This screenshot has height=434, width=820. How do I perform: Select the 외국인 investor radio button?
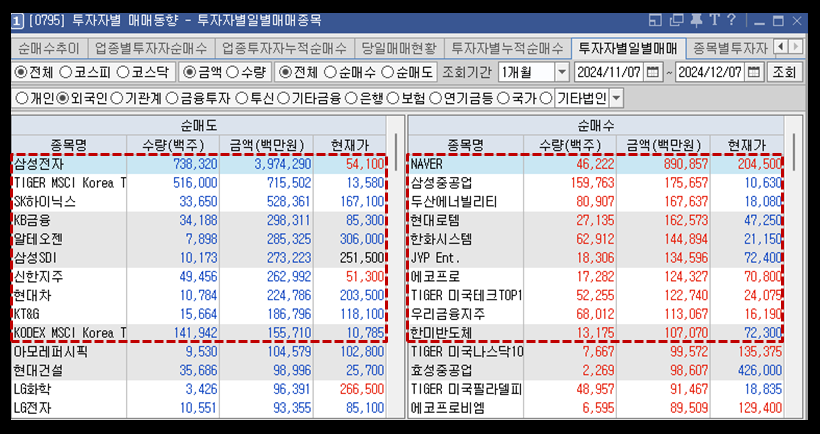click(62, 98)
